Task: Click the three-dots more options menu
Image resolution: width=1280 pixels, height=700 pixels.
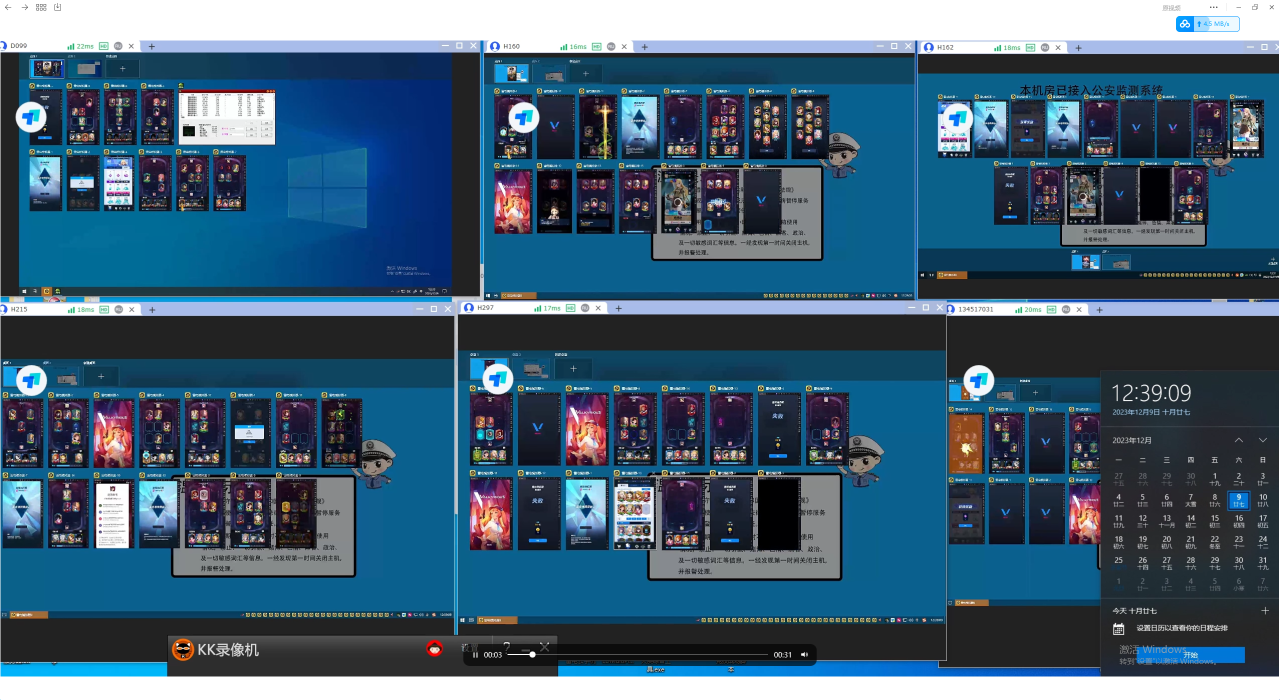Action: coord(1213,7)
